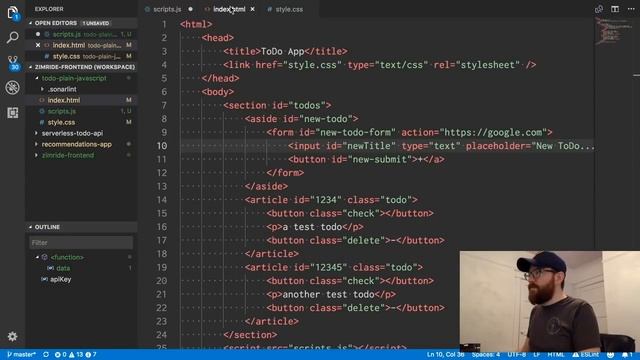Close the index.html editor tab
The height and width of the screenshot is (360, 640).
click(253, 9)
